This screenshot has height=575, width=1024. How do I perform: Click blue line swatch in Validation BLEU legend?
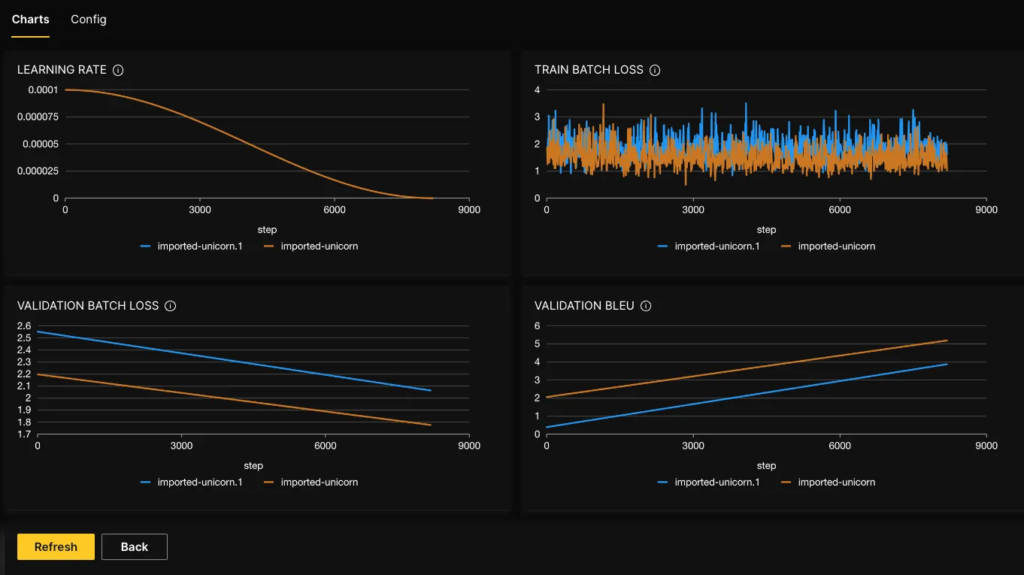click(663, 482)
